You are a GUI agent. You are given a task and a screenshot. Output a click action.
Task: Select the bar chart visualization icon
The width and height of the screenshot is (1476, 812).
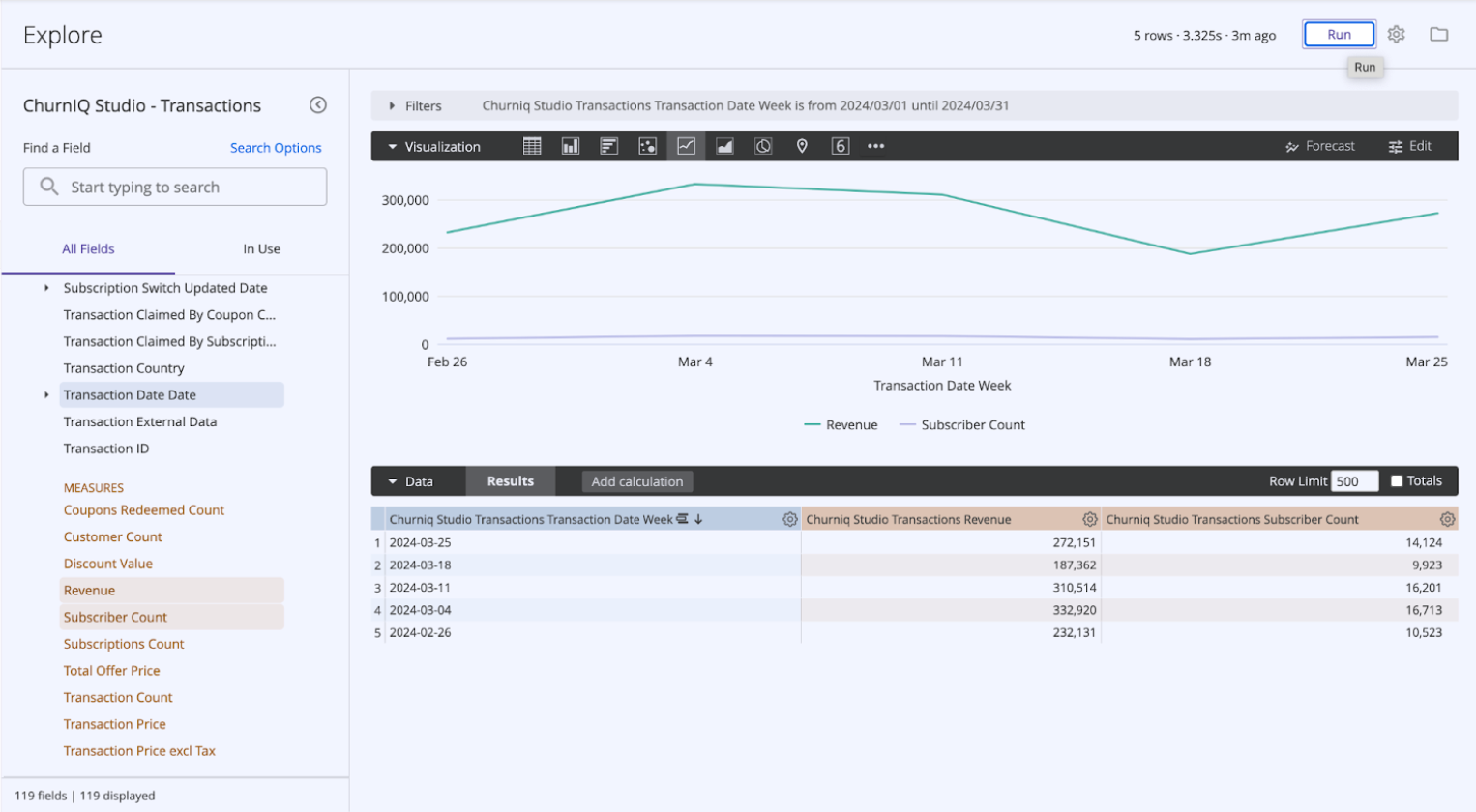click(608, 146)
